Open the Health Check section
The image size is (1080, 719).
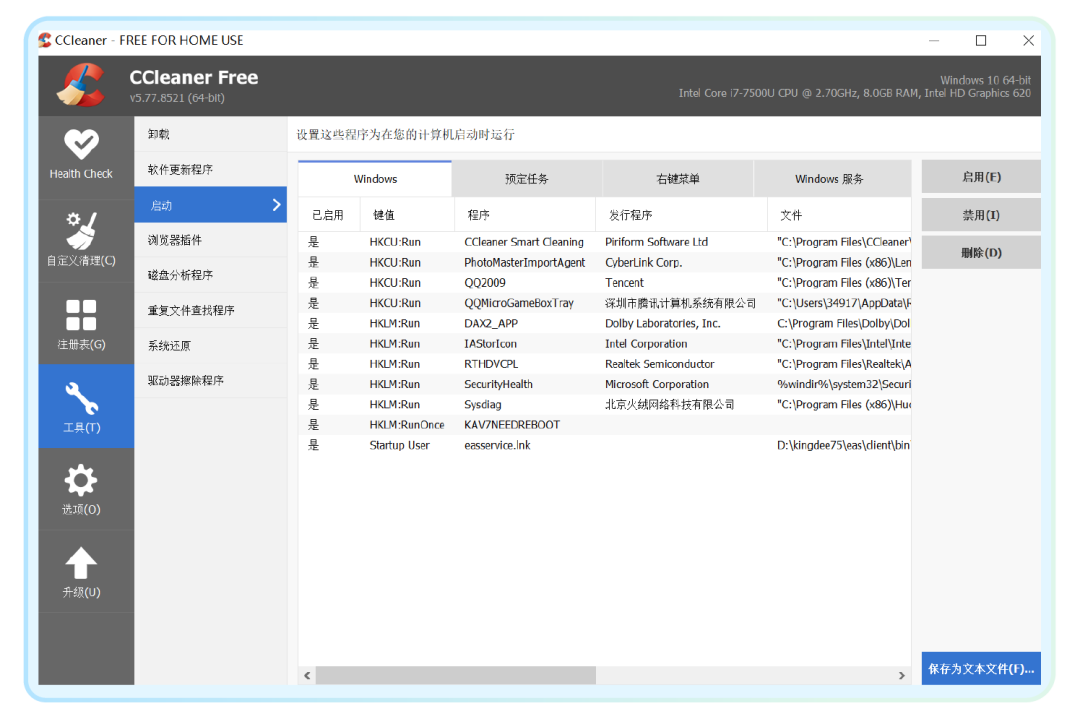click(x=81, y=157)
